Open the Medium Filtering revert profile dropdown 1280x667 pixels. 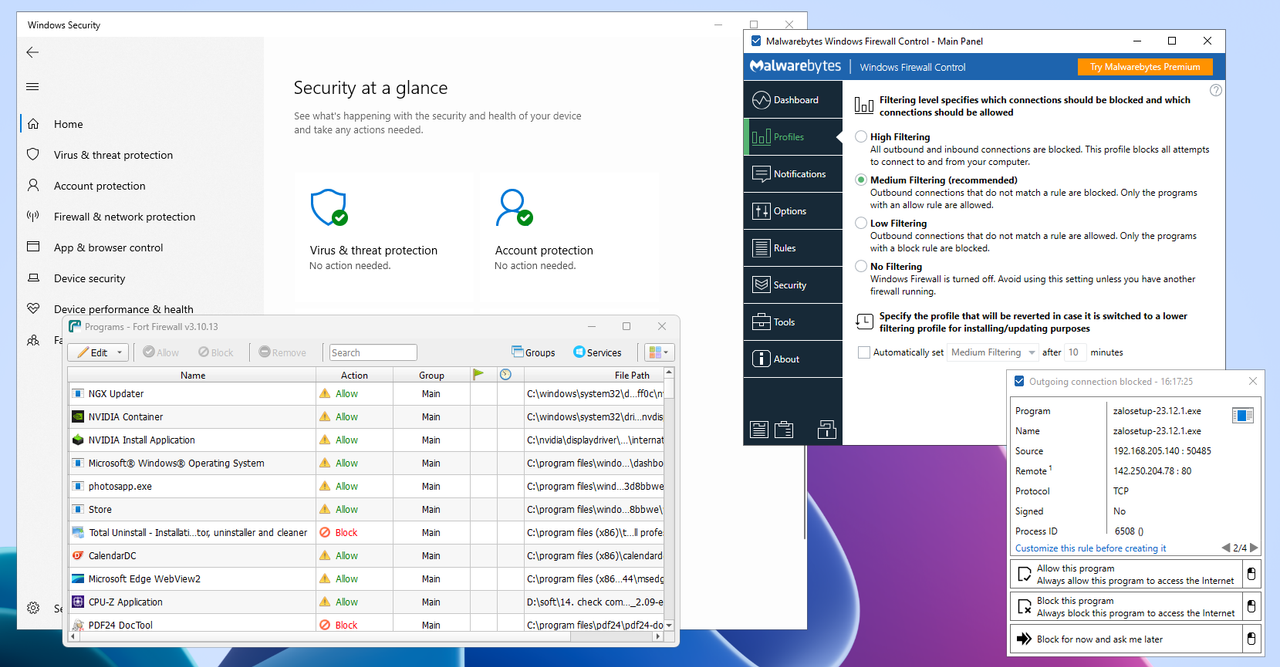pyautogui.click(x=992, y=352)
